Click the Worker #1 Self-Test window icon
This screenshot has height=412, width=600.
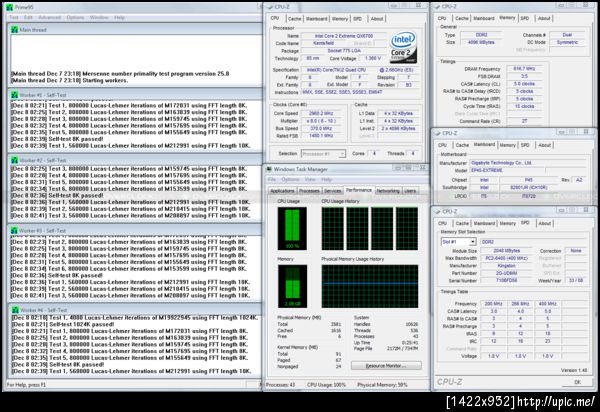[x=15, y=95]
